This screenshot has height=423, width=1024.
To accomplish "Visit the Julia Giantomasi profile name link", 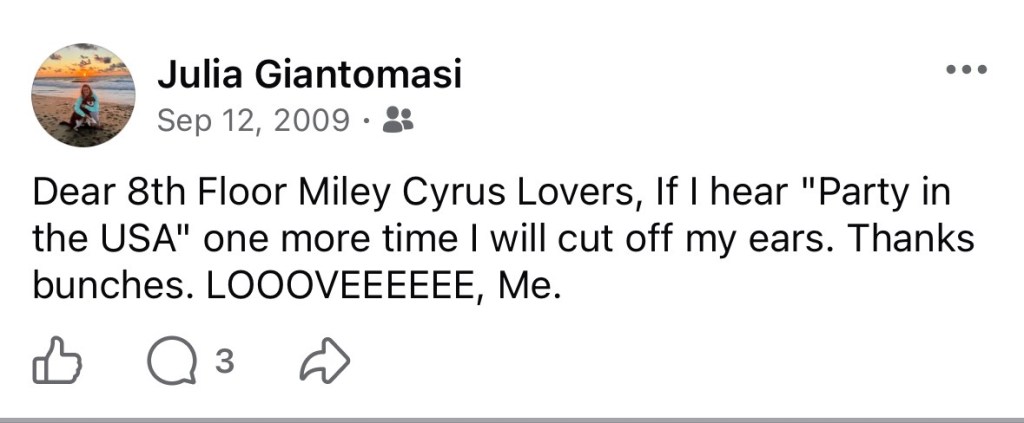I will [x=310, y=76].
